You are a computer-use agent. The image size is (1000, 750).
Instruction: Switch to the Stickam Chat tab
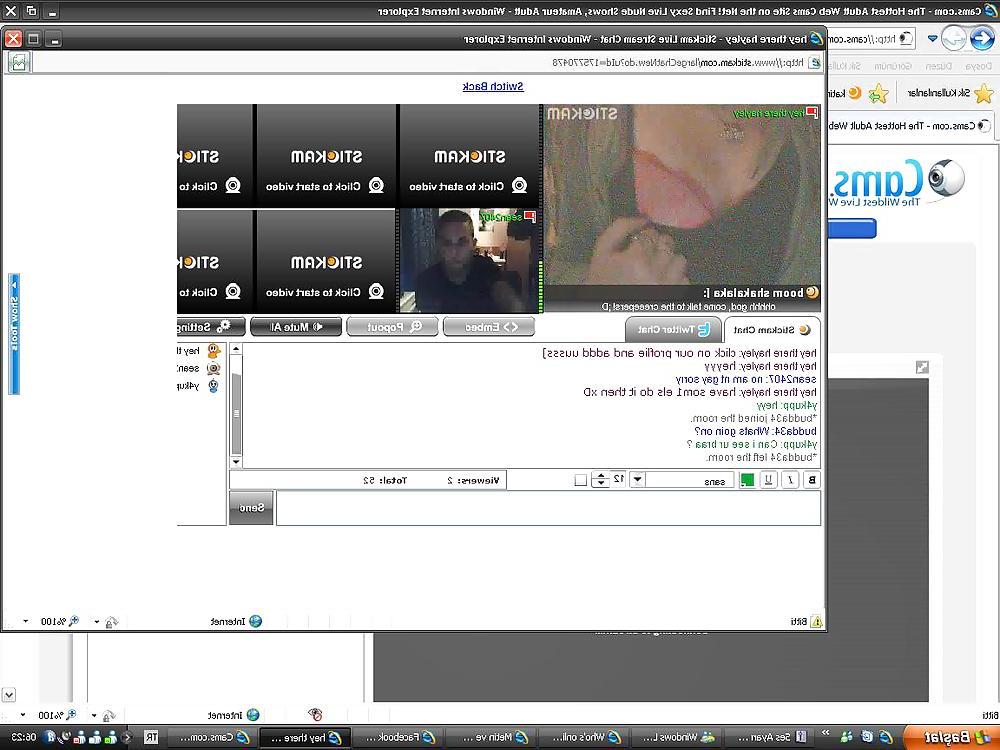(x=771, y=330)
